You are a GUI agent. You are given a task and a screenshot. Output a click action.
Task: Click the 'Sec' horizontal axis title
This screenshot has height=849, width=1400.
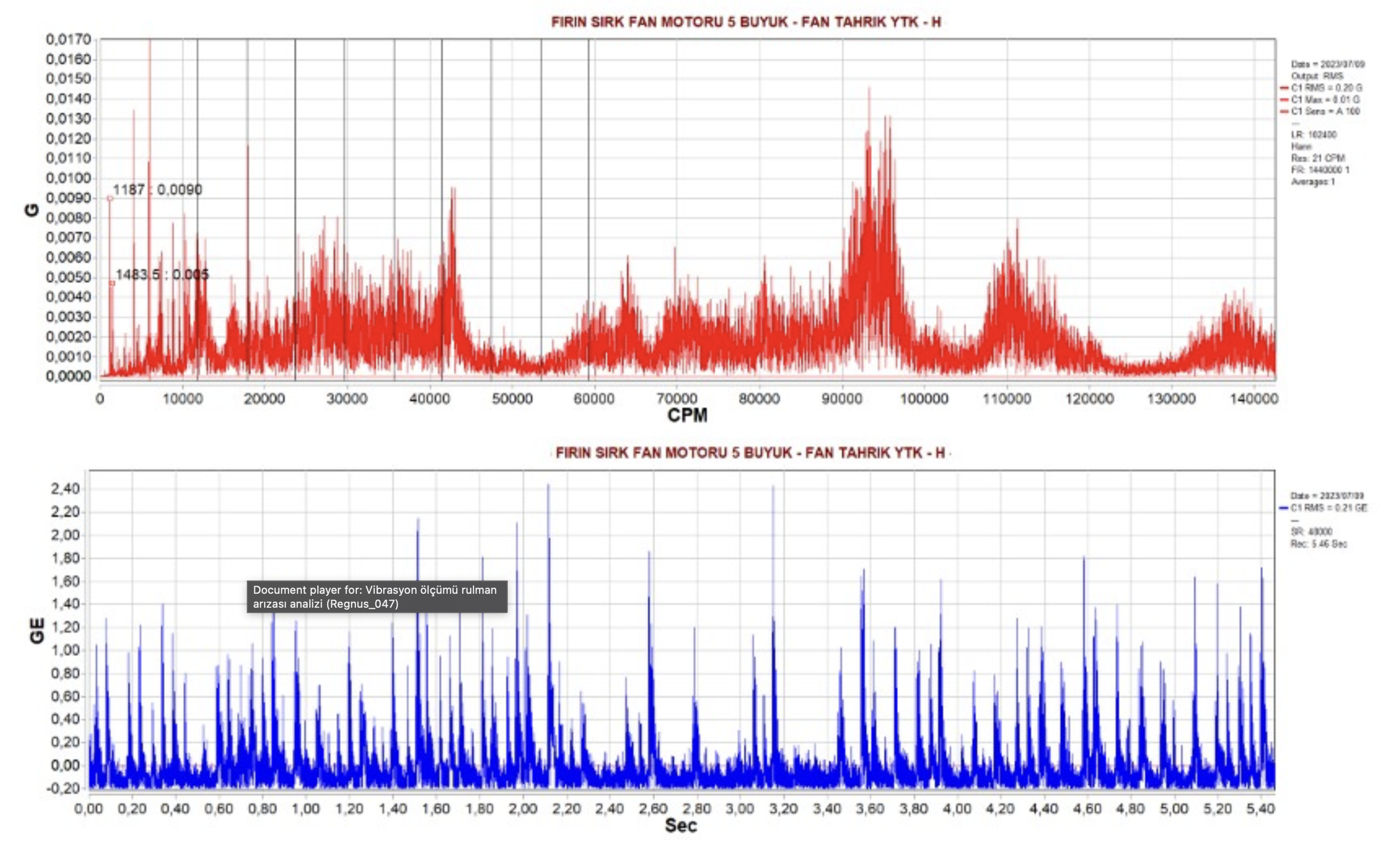coord(681,826)
